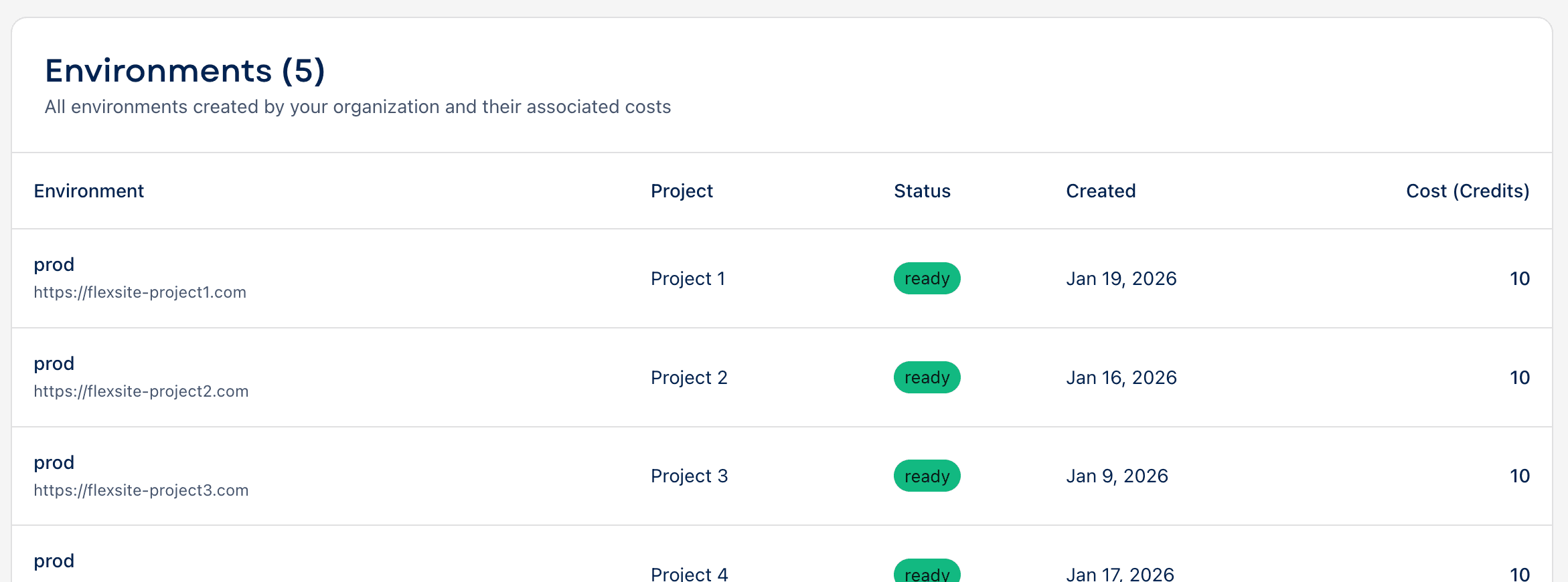Open the https://flexsite-project1.com link
The image size is (1568, 582).
coord(139,292)
